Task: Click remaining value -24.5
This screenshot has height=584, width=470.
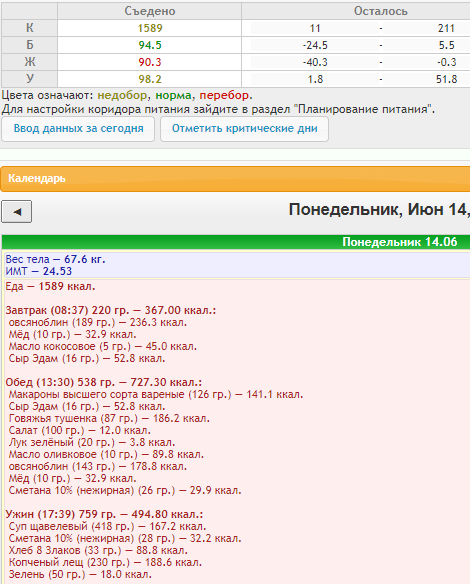Action: pos(315,45)
